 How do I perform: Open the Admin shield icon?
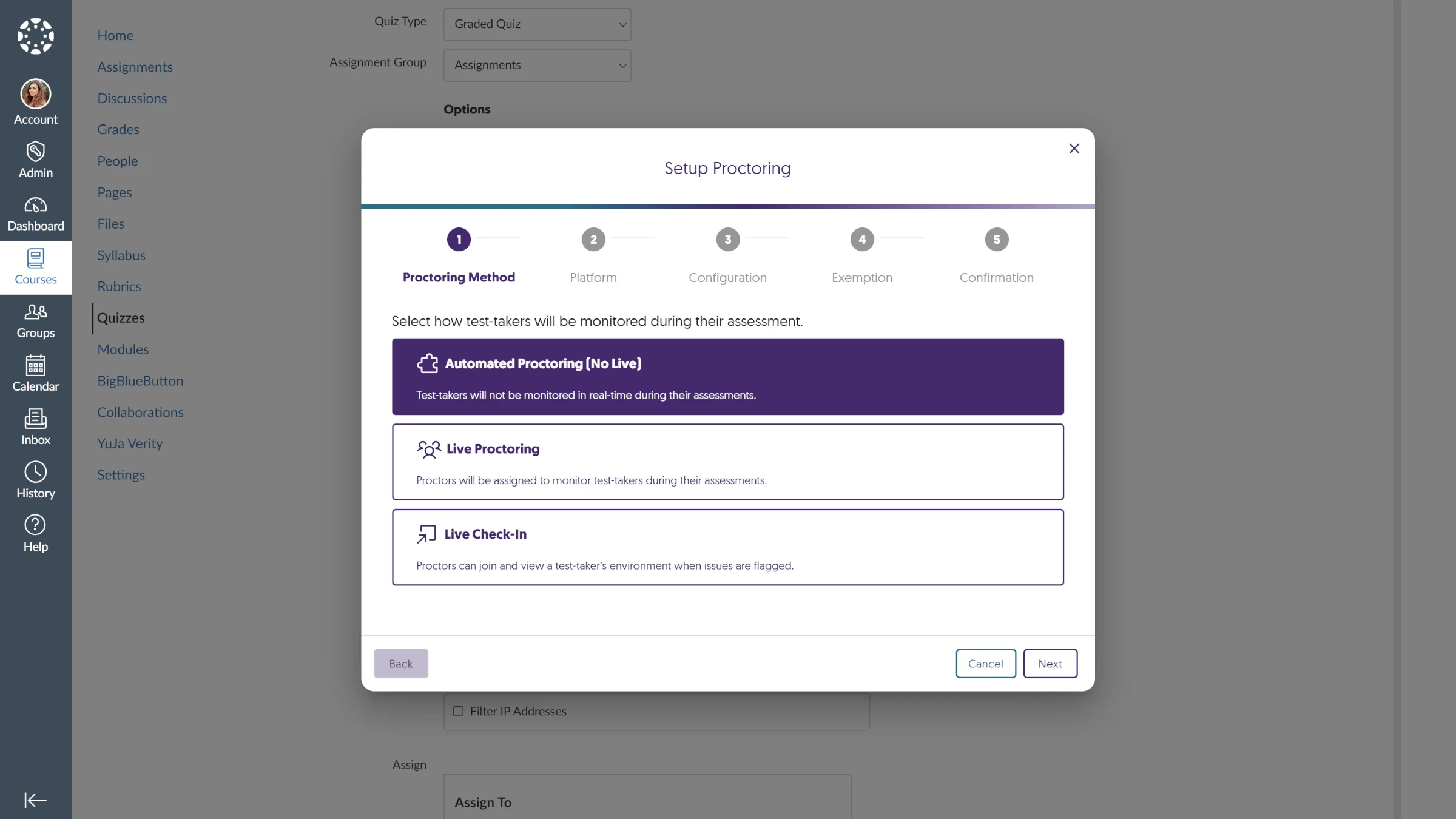click(35, 152)
